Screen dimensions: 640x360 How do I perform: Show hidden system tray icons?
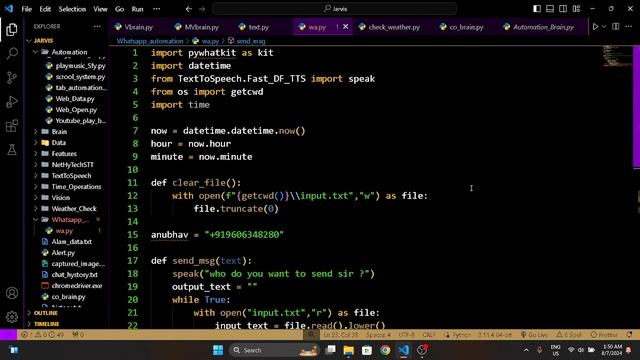coord(526,350)
